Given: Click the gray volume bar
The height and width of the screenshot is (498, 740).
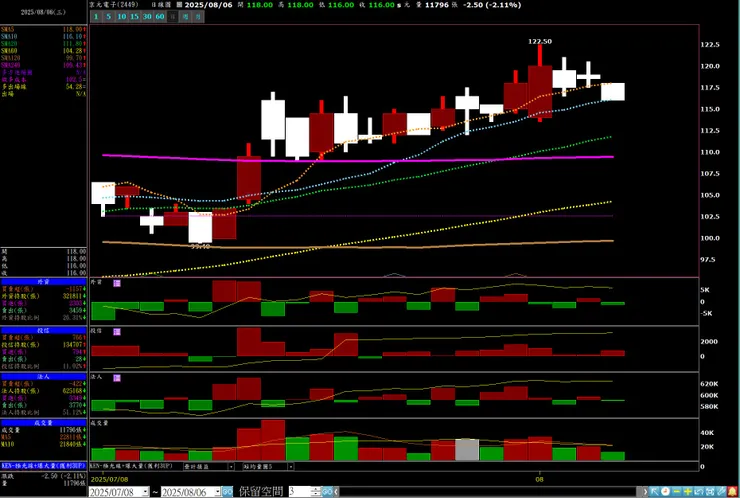Looking at the screenshot, I should pos(467,449).
